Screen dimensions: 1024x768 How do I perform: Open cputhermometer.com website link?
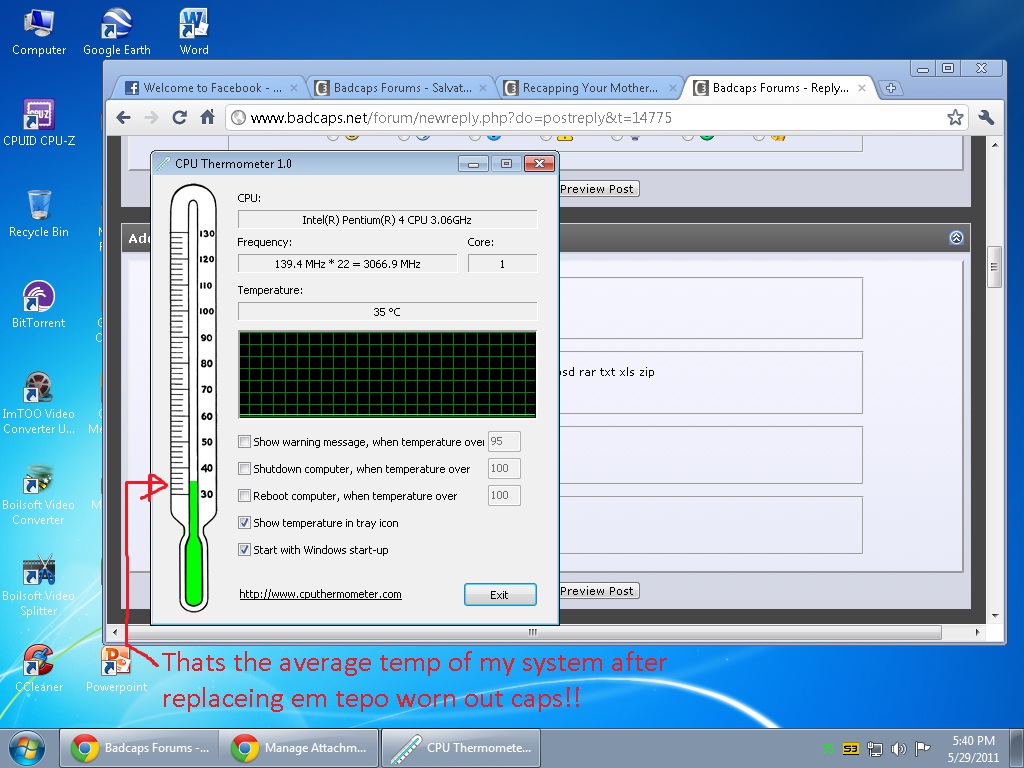point(320,594)
